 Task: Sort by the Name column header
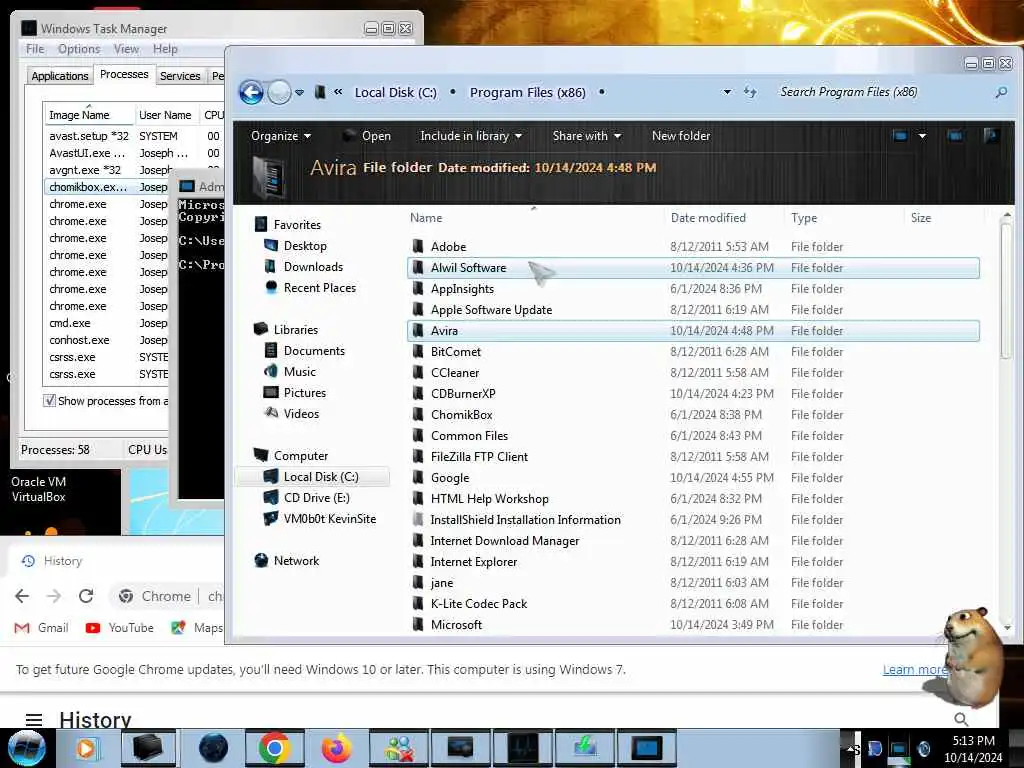point(536,218)
